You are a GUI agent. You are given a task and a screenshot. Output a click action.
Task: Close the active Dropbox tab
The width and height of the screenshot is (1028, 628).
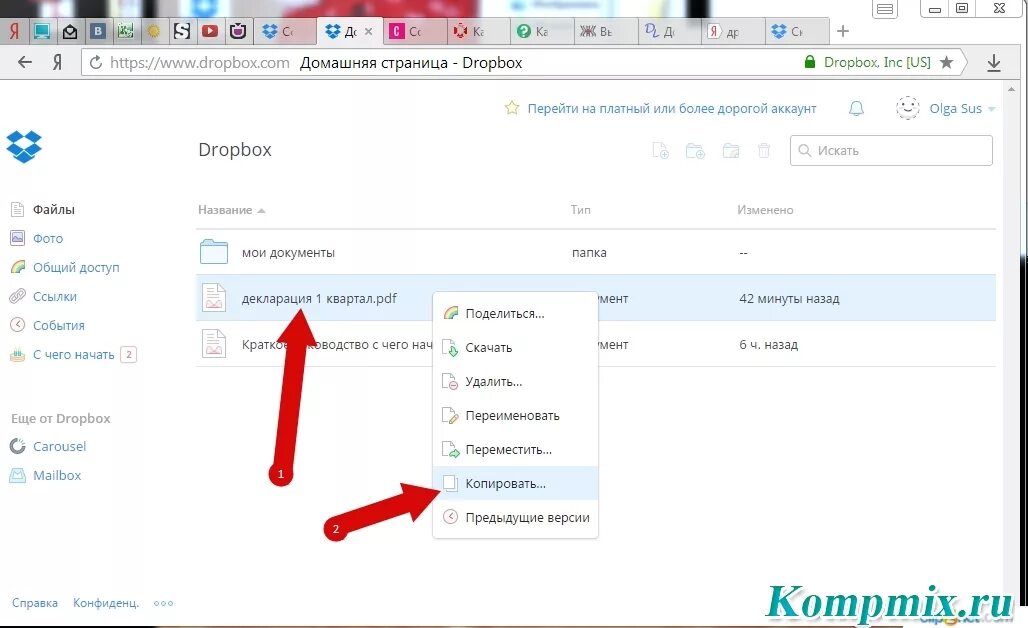(x=368, y=31)
